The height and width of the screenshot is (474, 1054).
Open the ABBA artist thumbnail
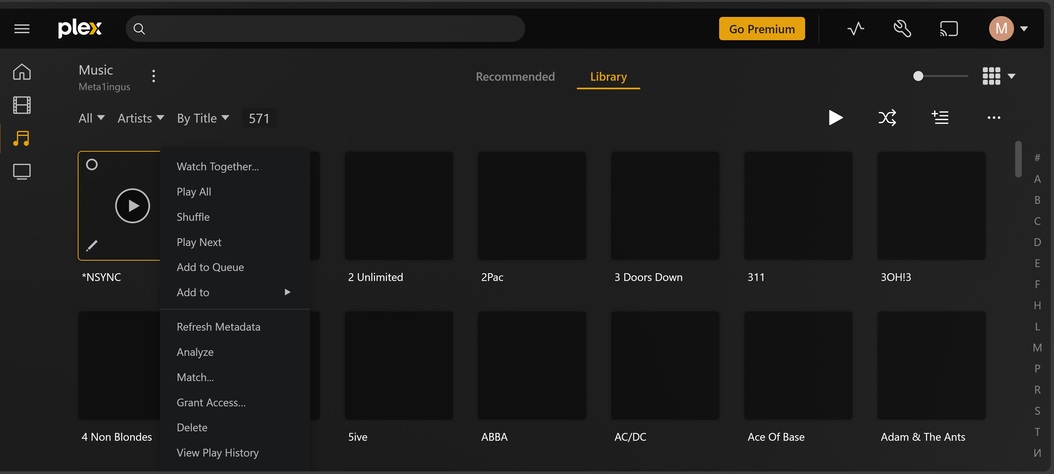pos(532,366)
